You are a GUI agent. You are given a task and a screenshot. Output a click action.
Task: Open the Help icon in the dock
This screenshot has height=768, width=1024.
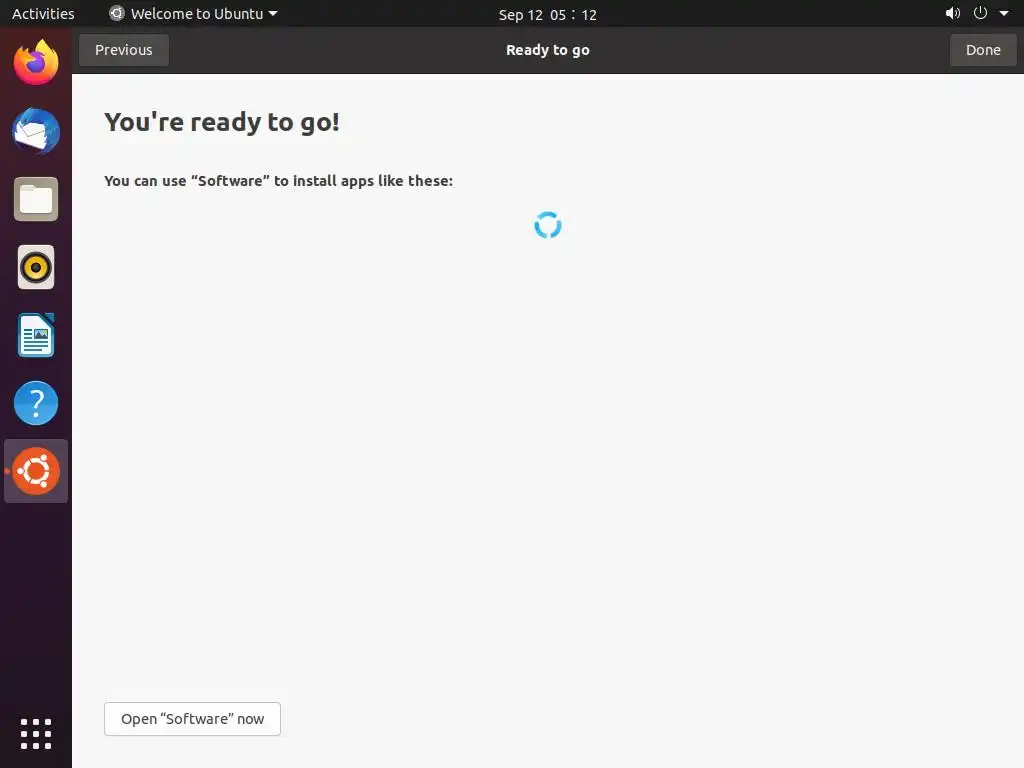click(x=36, y=403)
